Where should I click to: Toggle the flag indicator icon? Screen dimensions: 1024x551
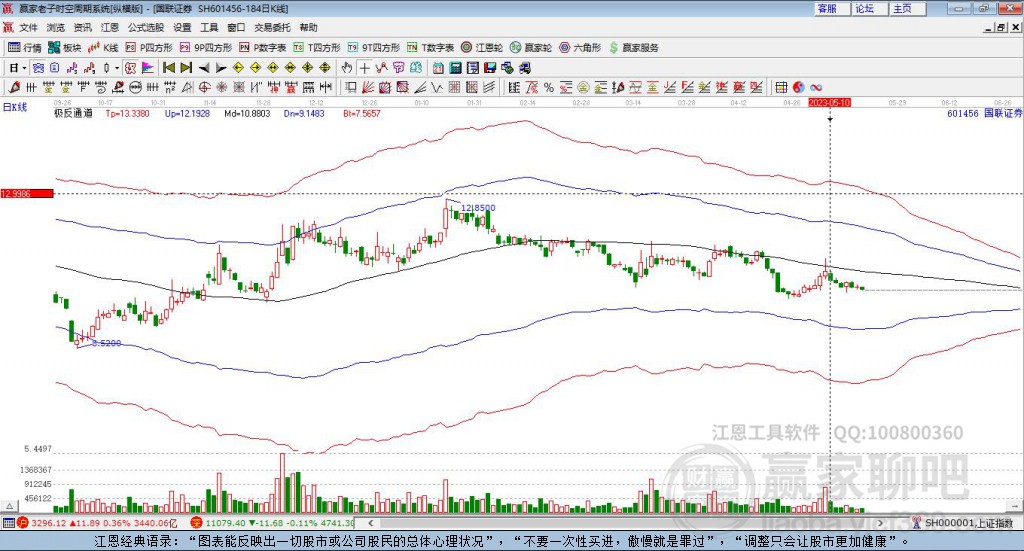(148, 67)
